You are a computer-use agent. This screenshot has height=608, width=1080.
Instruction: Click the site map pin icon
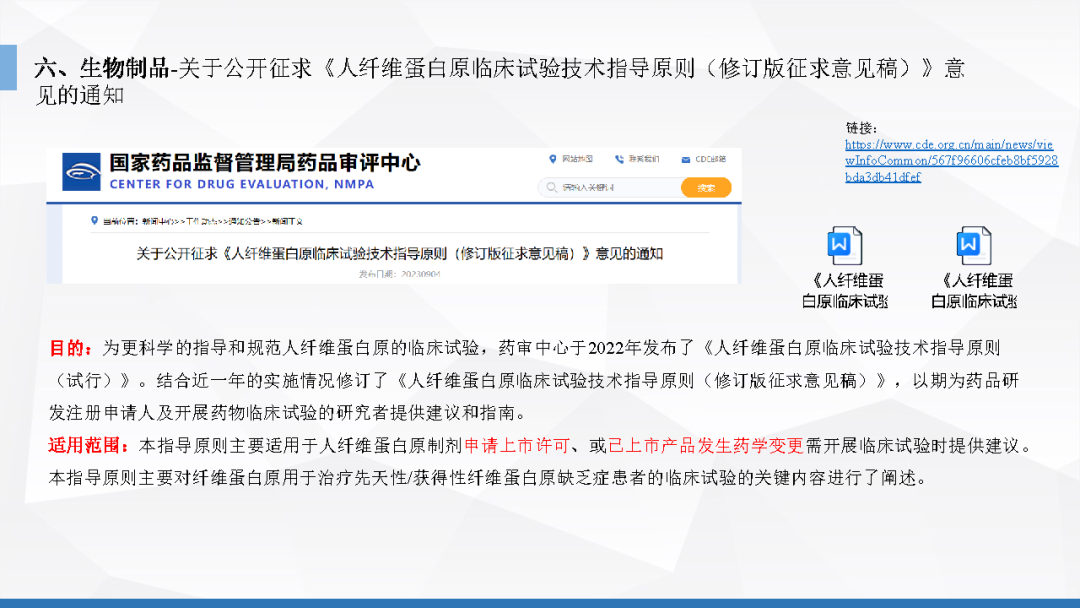point(552,159)
